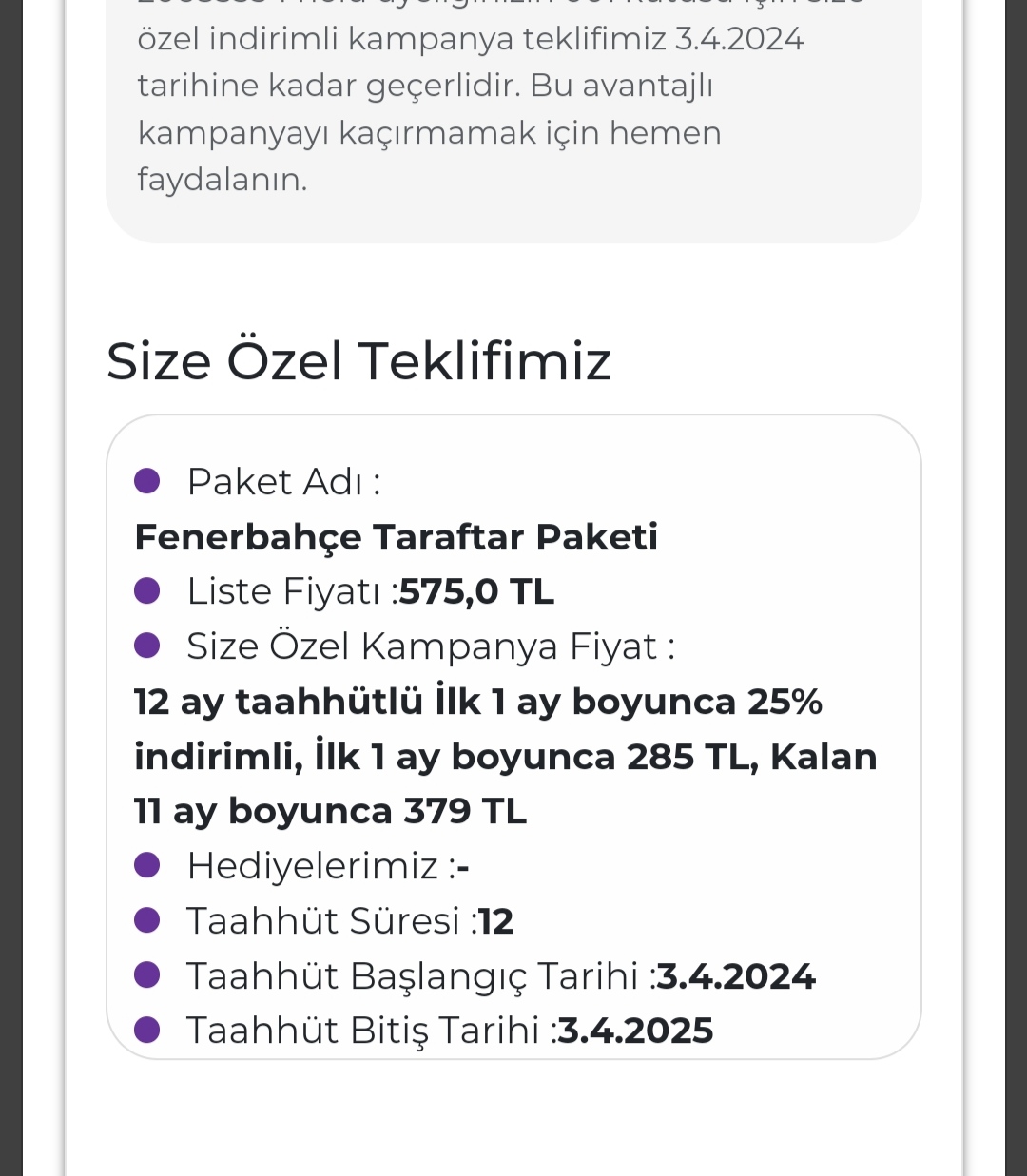Click the purple bullet beside Hediyelerimiz
1027x1176 pixels.
coord(147,866)
